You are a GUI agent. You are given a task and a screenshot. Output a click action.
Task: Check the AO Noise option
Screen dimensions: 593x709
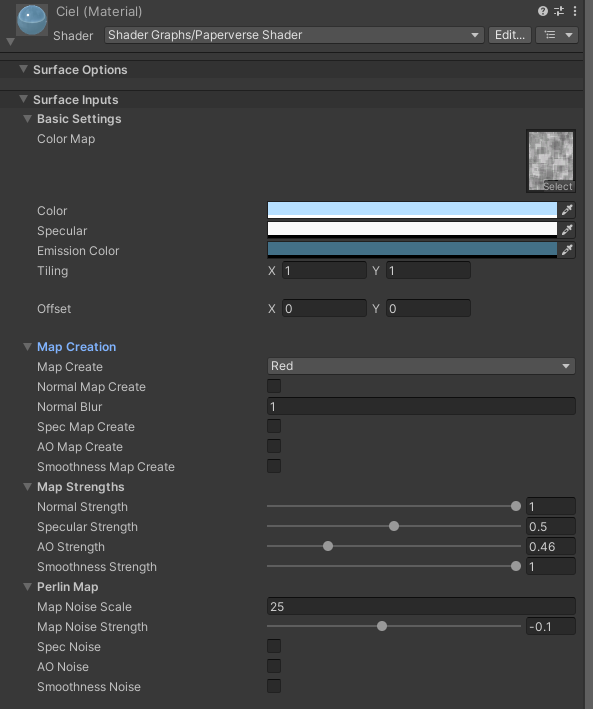coord(274,666)
